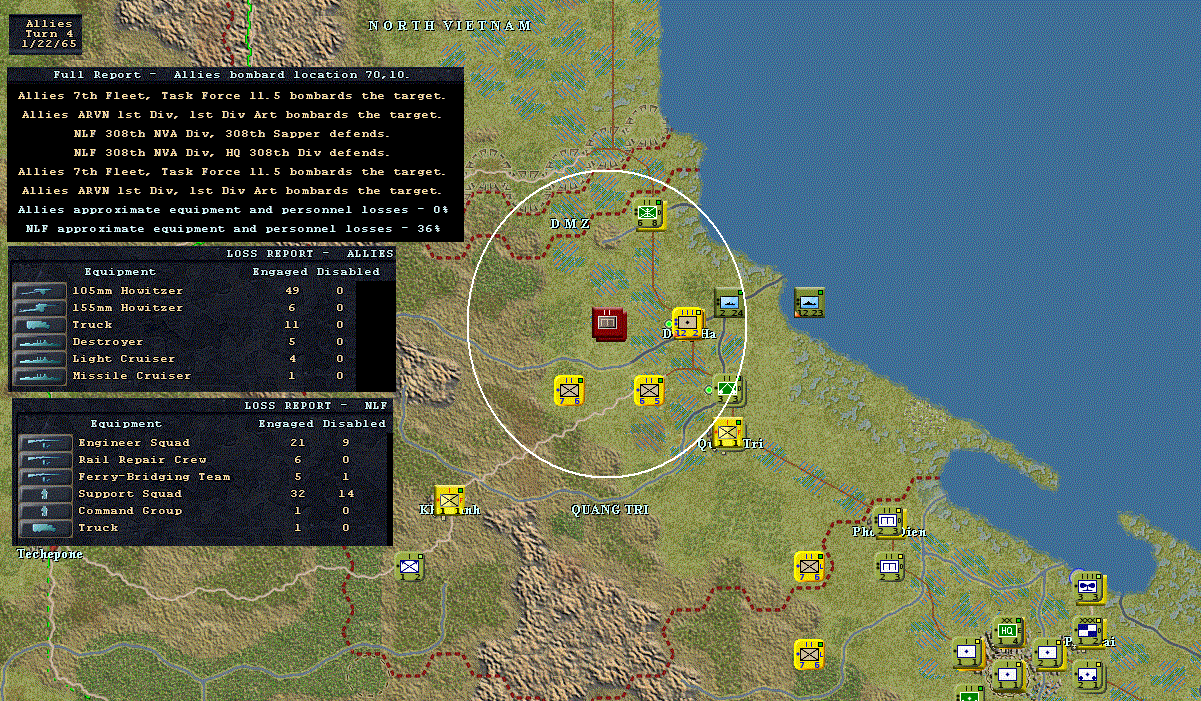Screen dimensions: 1201x701
Task: Select the infantry unit on Quang Tri city
Action: point(729,433)
